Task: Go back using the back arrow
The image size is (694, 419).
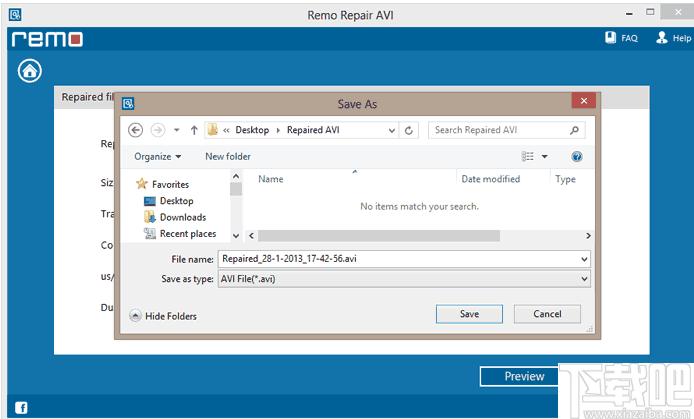Action: coord(136,130)
